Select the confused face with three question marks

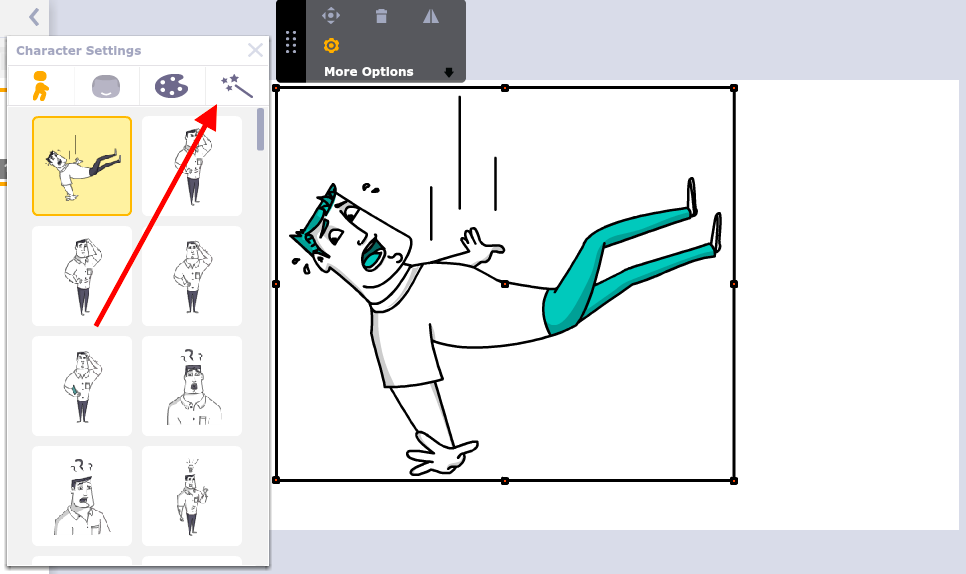tap(82, 496)
